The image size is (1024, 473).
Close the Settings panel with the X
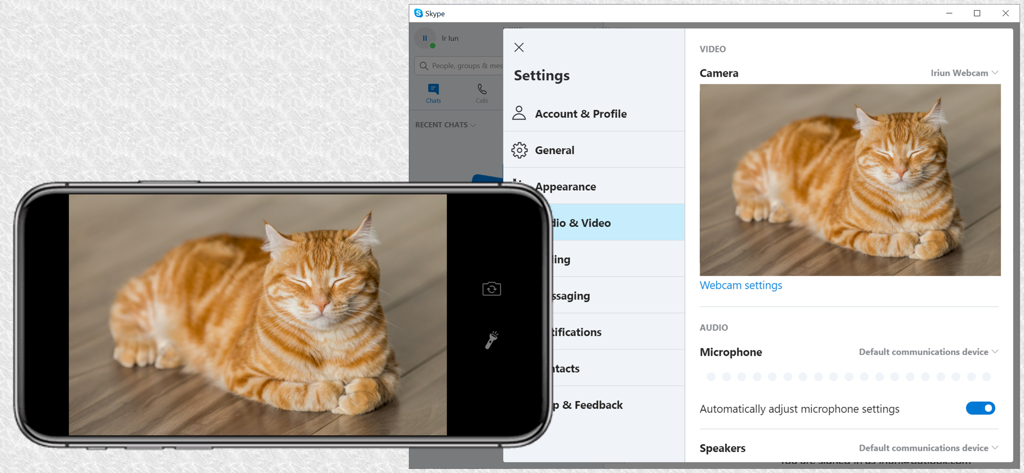click(519, 47)
